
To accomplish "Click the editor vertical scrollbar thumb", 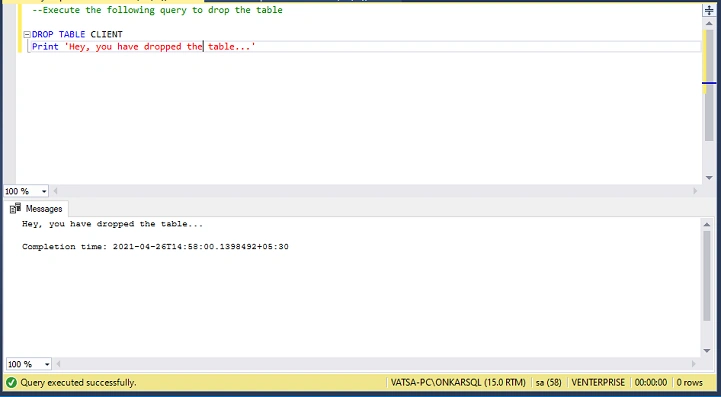I will click(x=709, y=85).
